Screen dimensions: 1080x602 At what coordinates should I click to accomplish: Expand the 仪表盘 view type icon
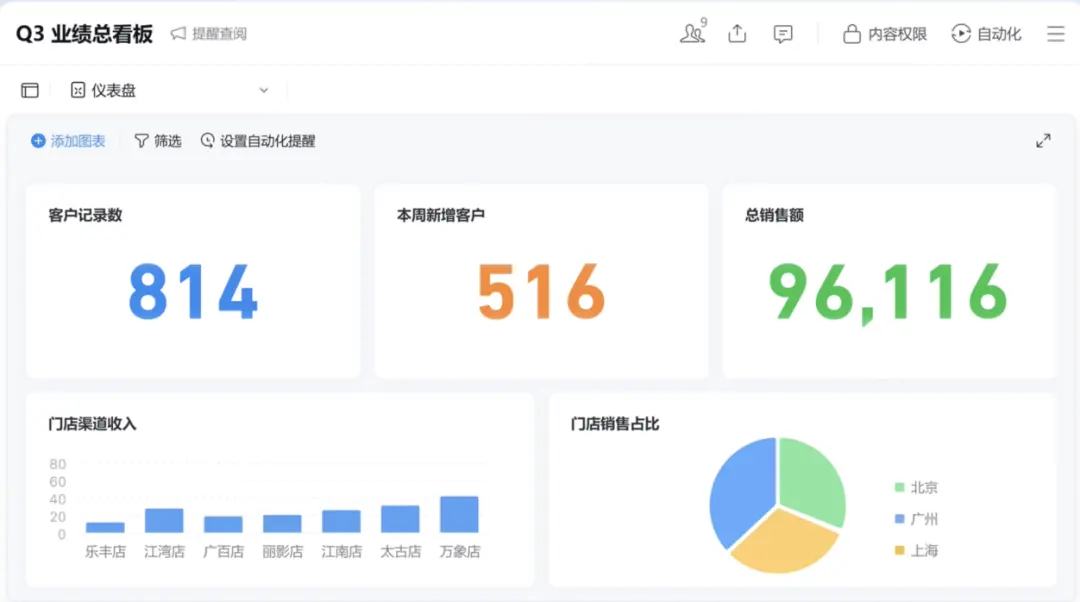[77, 89]
